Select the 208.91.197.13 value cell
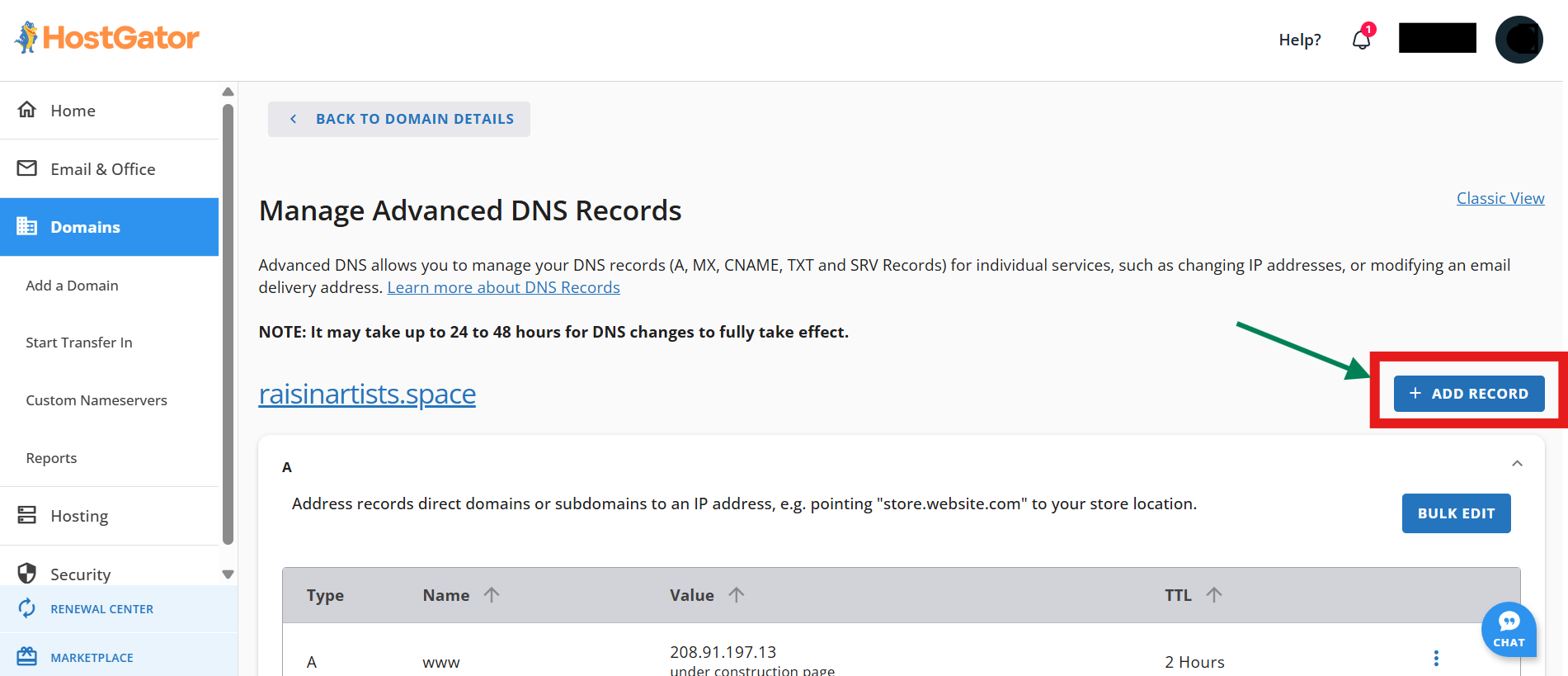 [x=723, y=652]
